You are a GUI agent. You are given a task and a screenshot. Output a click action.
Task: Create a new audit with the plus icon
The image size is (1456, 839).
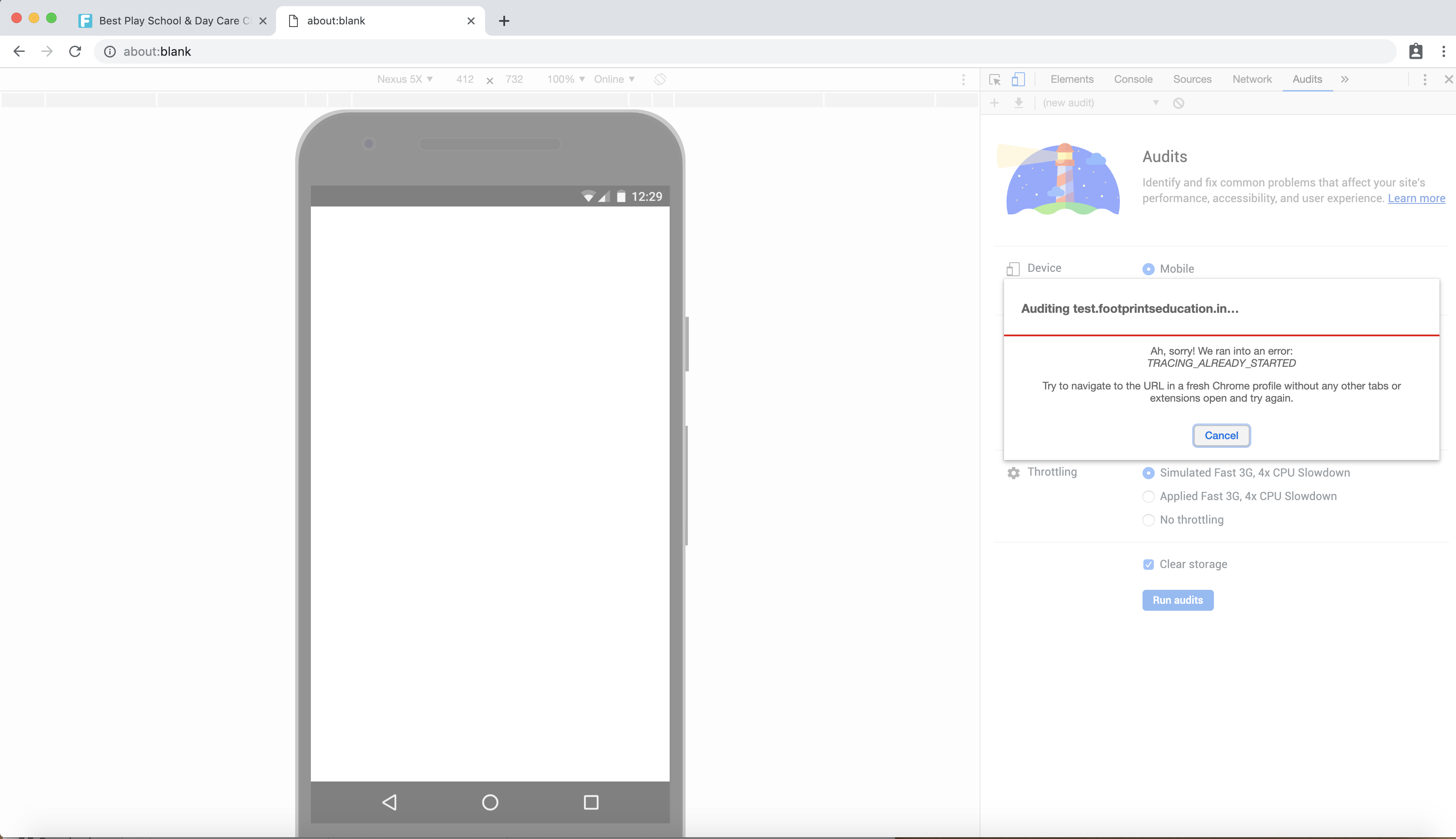point(994,102)
